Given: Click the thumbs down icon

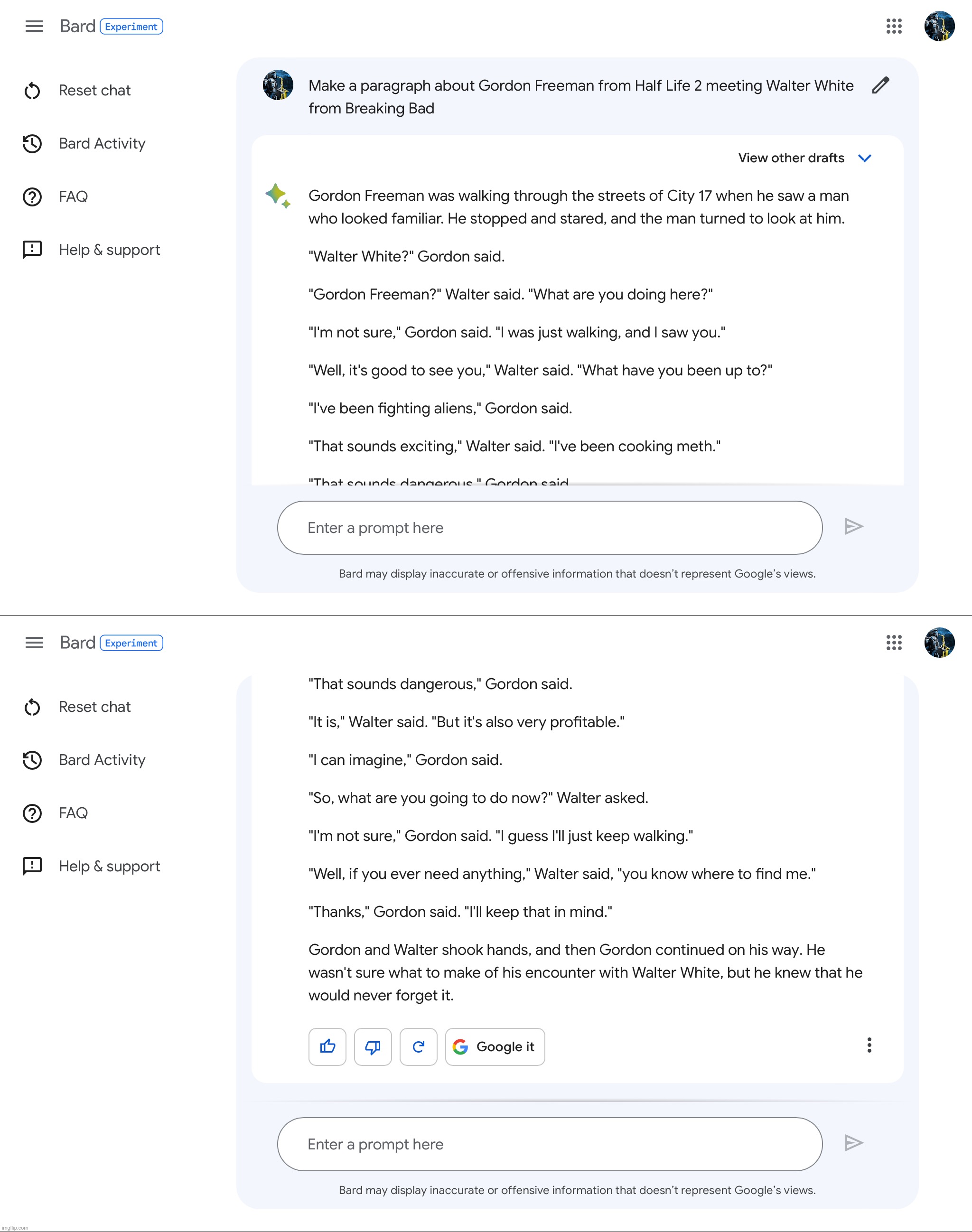Looking at the screenshot, I should tap(372, 1046).
